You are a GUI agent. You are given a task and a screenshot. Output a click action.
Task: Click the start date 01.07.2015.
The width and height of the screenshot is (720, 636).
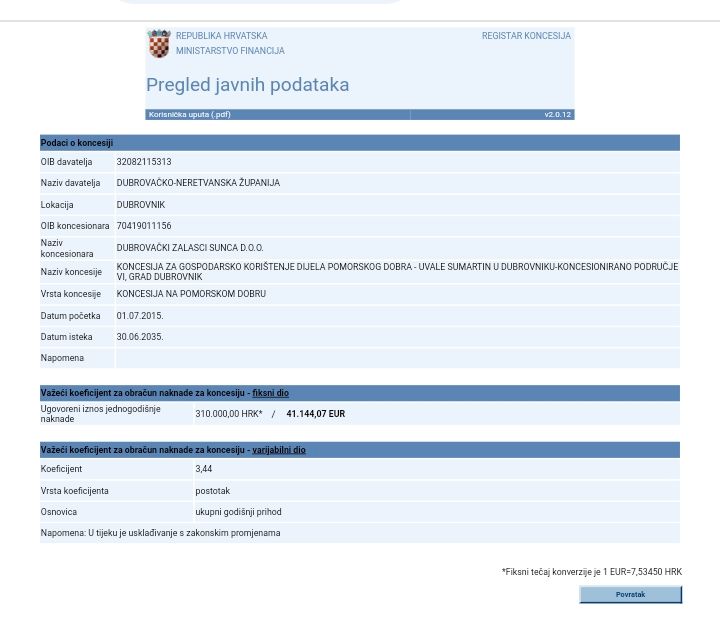(139, 316)
